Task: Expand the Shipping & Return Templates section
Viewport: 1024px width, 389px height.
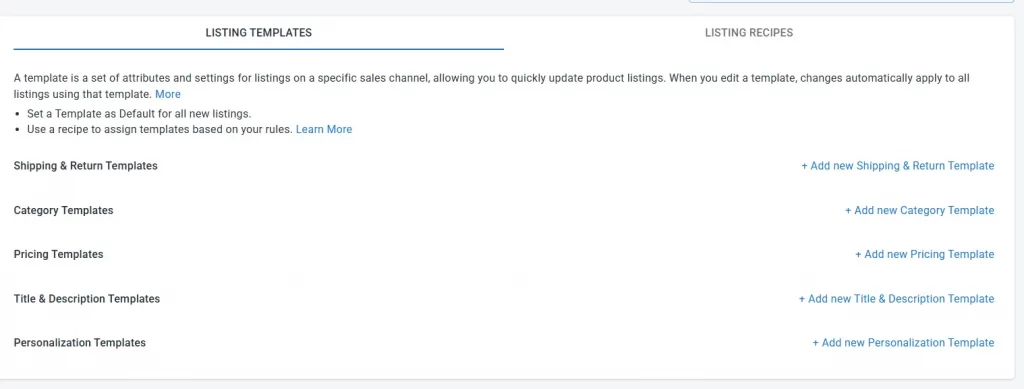Action: (x=86, y=166)
